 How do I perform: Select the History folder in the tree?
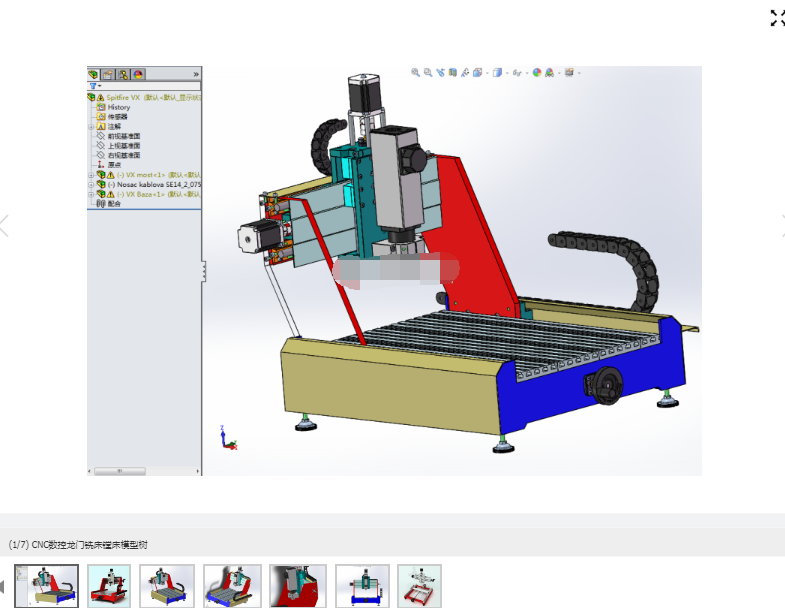point(119,107)
